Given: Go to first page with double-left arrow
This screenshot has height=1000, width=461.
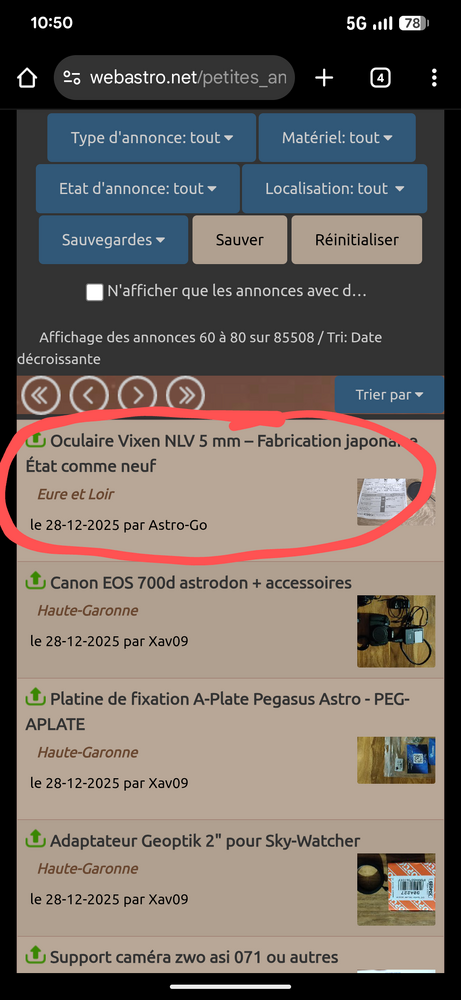Looking at the screenshot, I should point(41,395).
